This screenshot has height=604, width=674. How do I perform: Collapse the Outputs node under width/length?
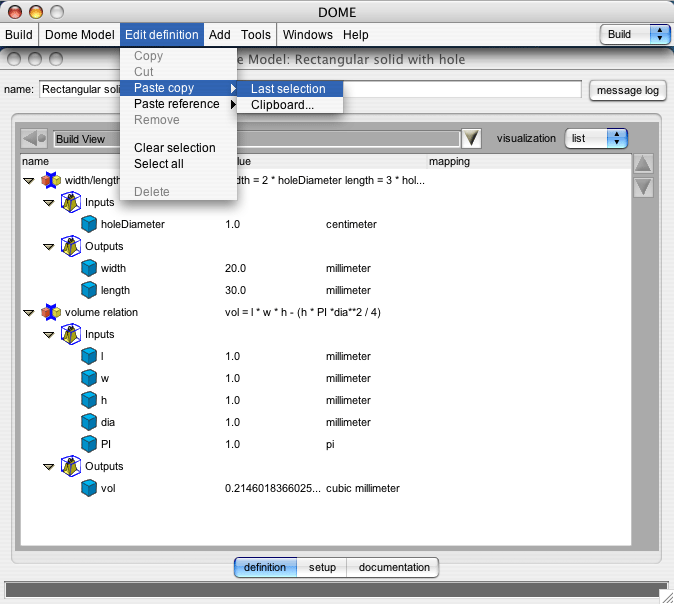coord(49,247)
